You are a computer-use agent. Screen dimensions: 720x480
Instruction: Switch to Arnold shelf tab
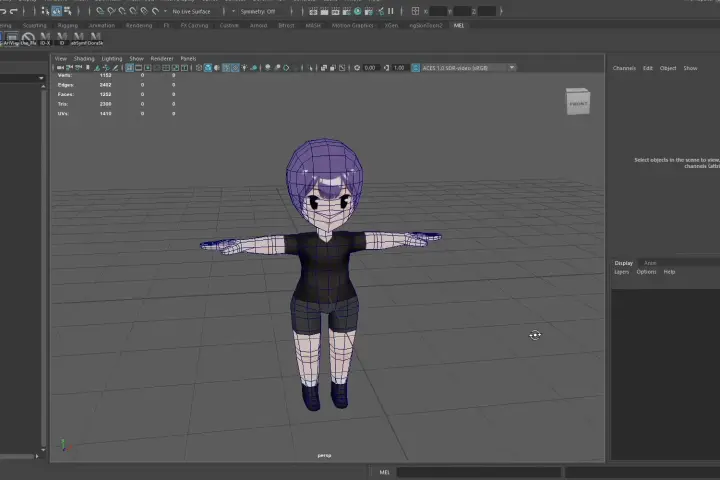[x=258, y=25]
